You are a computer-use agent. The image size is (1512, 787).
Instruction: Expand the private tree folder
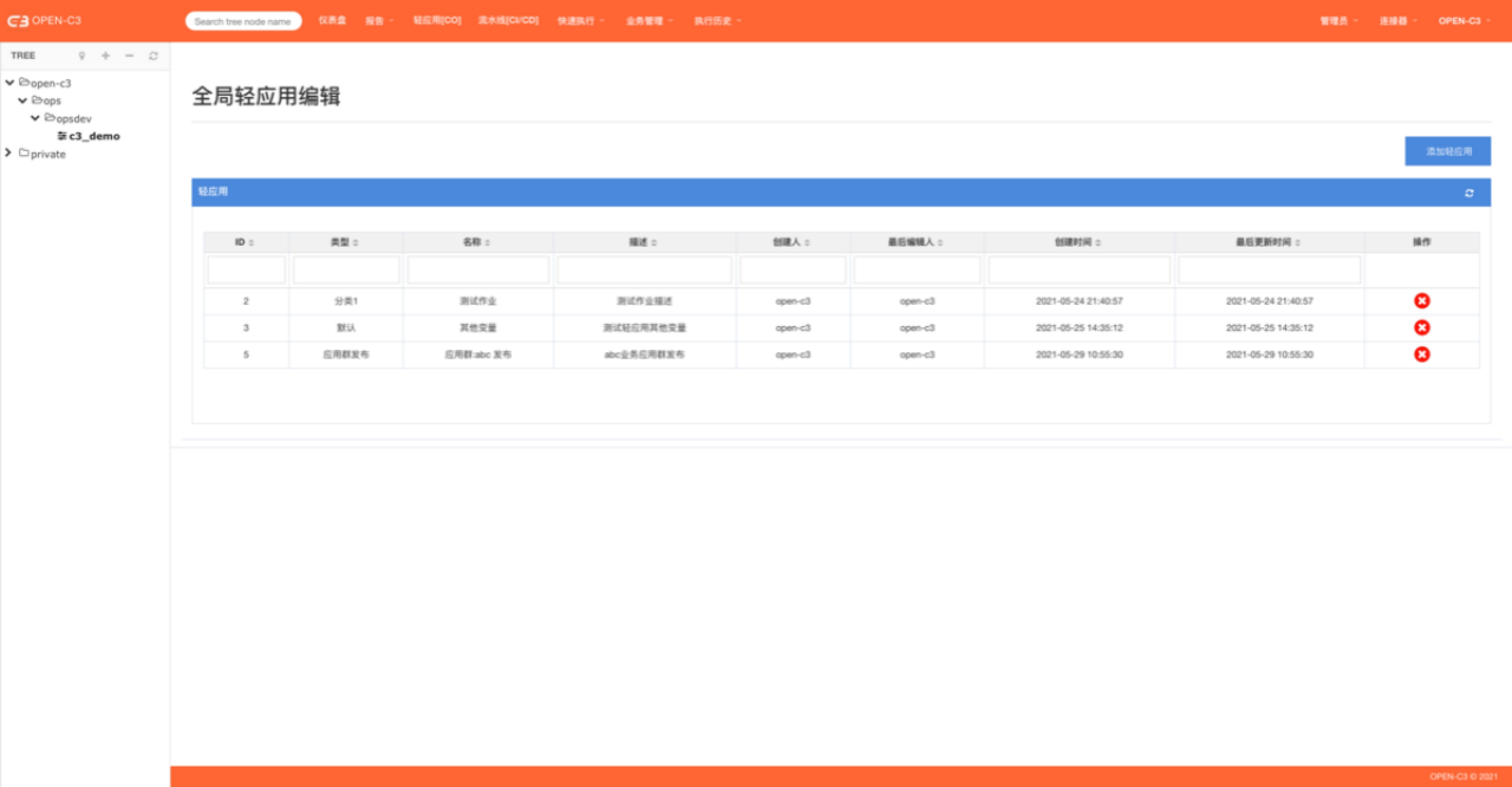(8, 153)
